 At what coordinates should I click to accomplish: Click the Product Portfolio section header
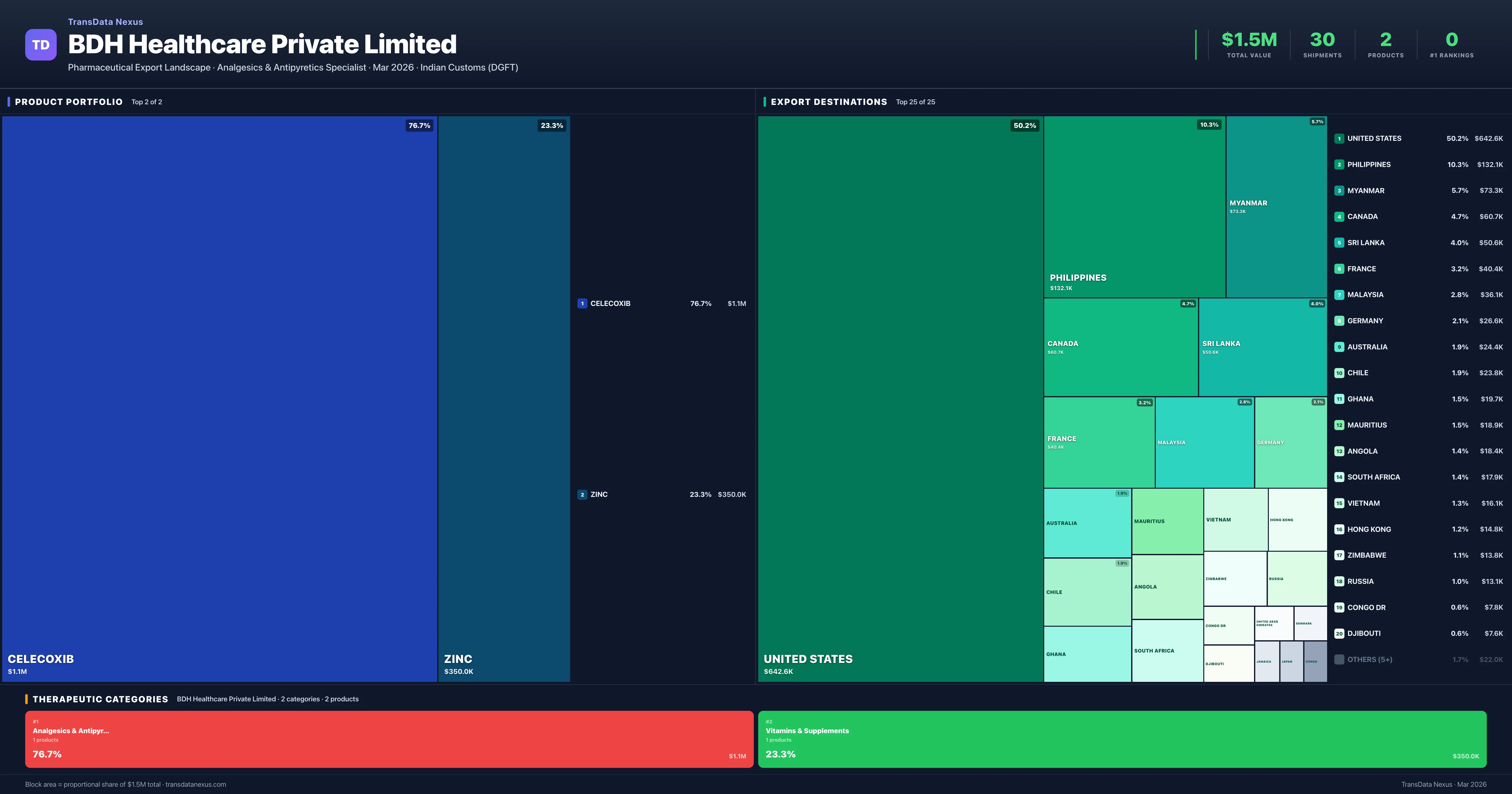pos(69,102)
